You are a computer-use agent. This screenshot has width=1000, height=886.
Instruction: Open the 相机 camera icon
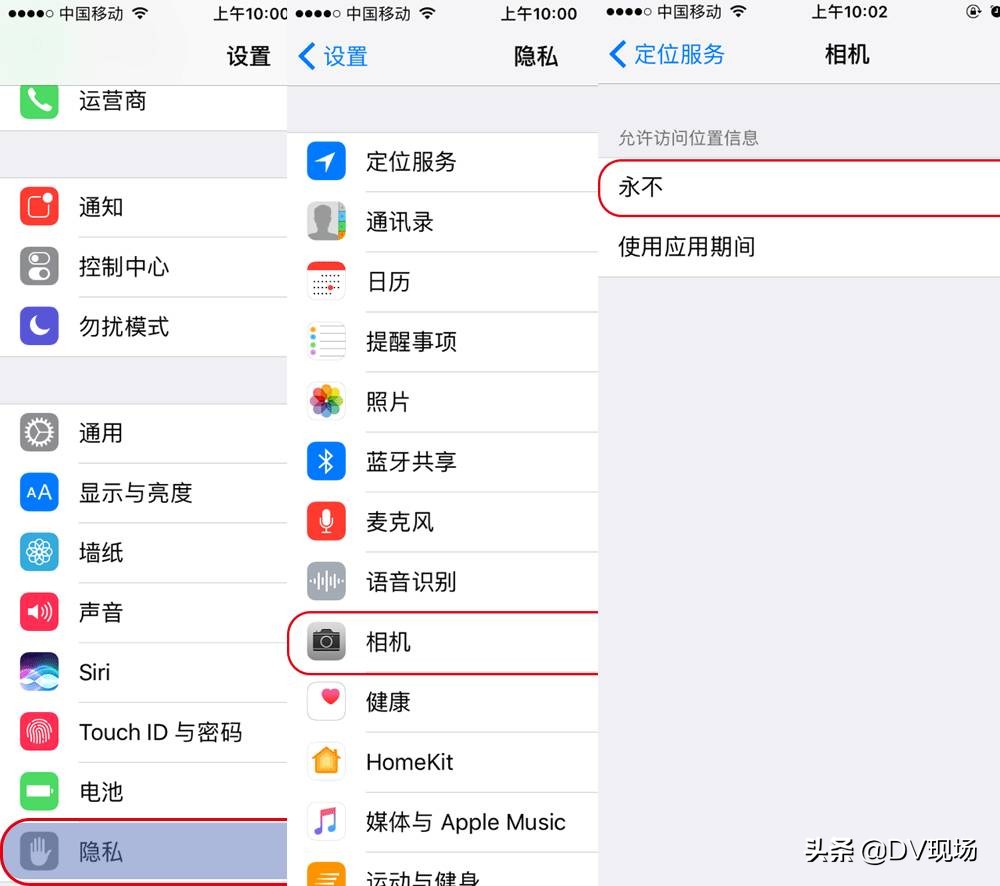[325, 642]
